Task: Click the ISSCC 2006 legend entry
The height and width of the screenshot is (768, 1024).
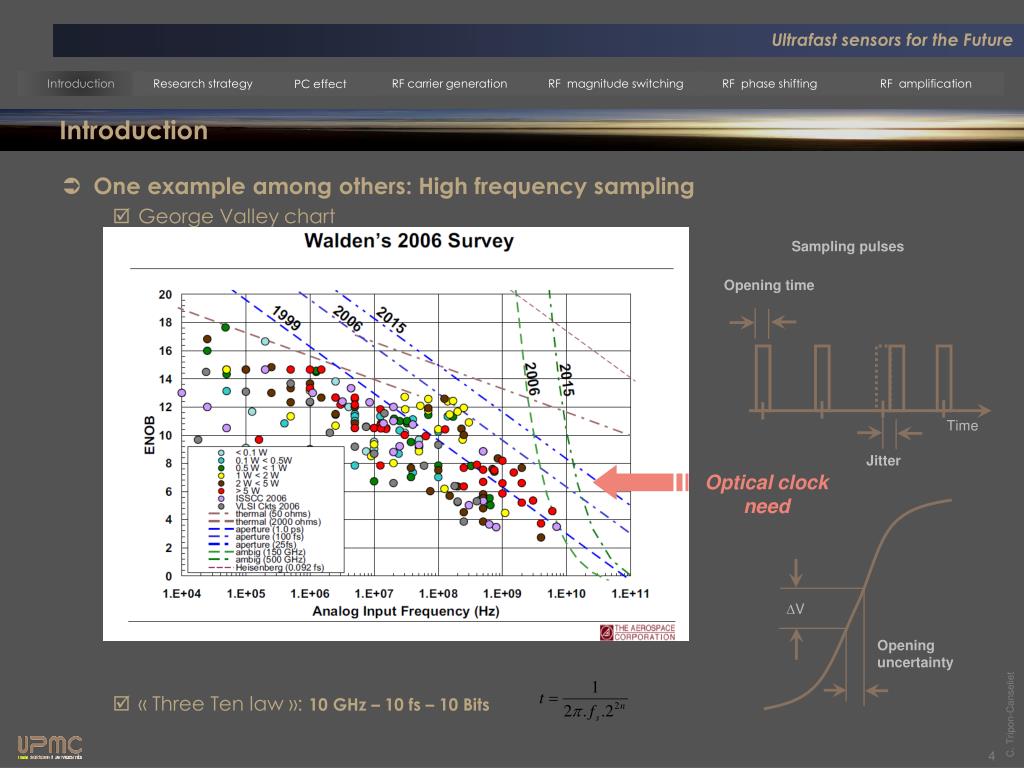Action: coord(252,498)
